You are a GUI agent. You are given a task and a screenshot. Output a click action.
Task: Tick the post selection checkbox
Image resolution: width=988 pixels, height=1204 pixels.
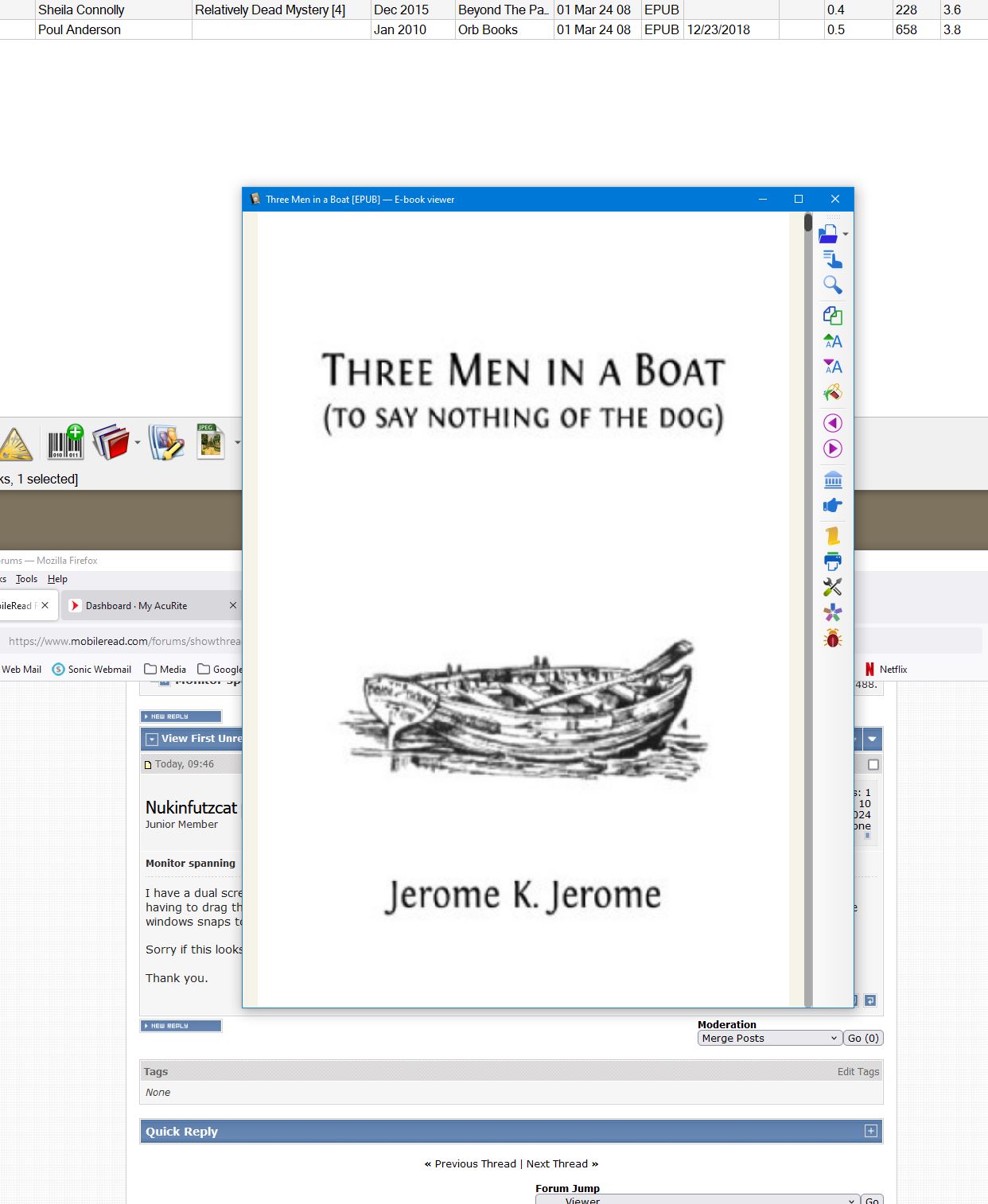pyautogui.click(x=873, y=764)
